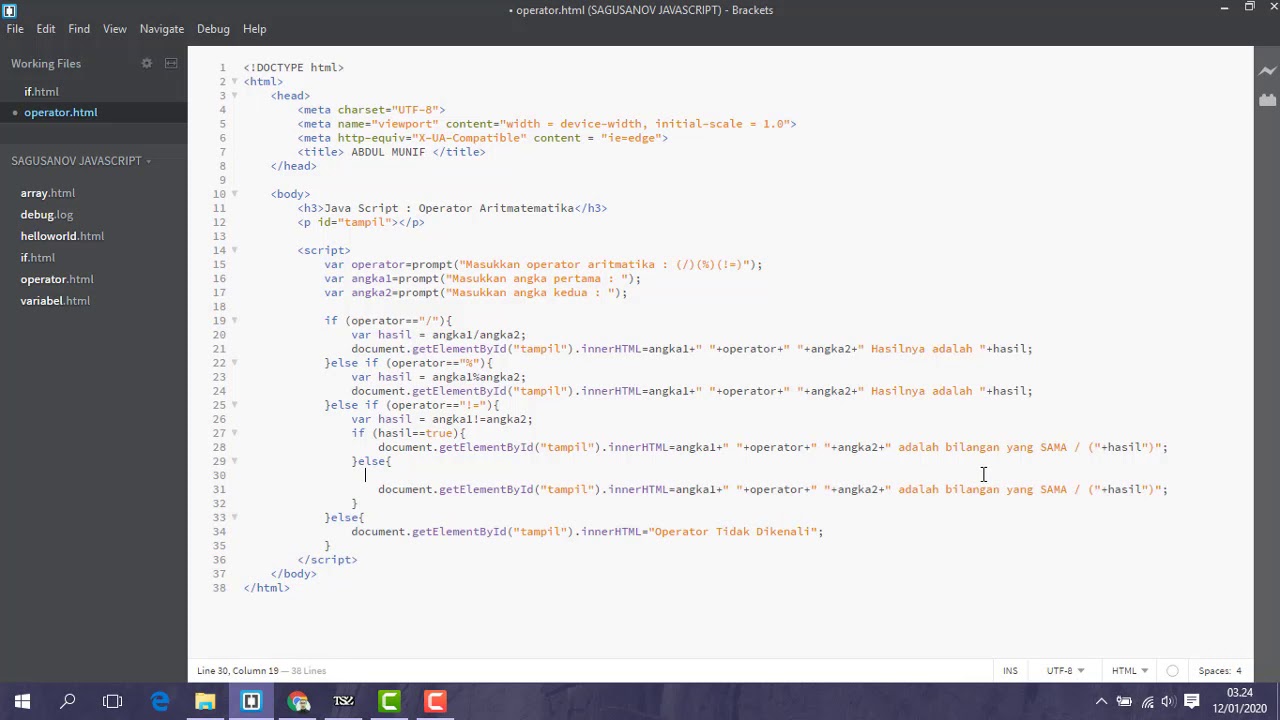Open the HTML language mode dropdown

[1130, 671]
